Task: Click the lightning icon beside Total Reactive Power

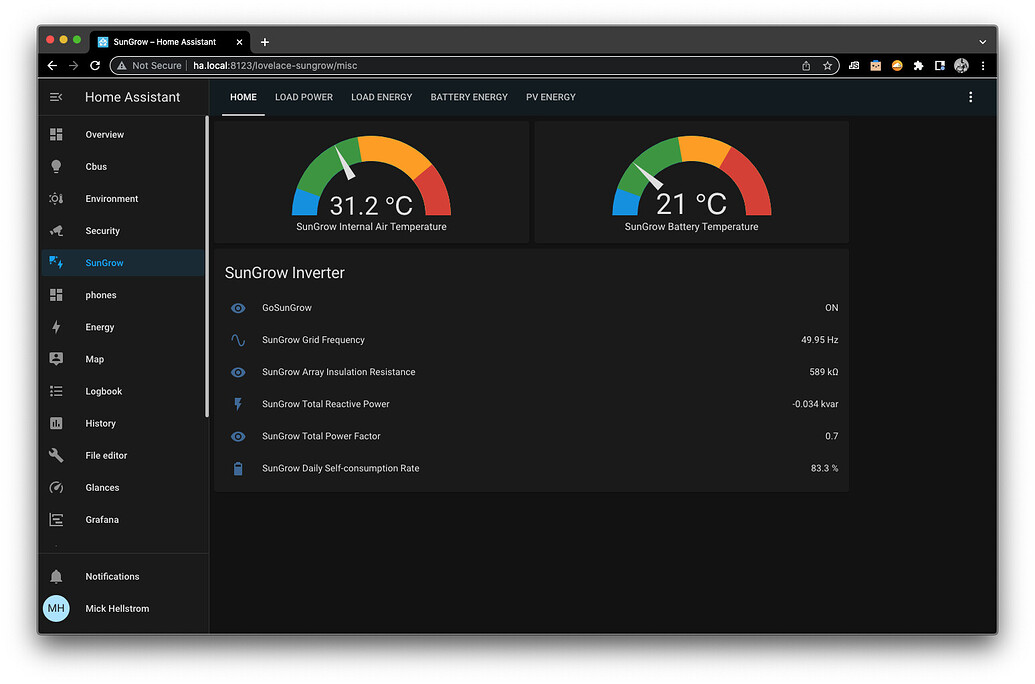Action: tap(238, 404)
